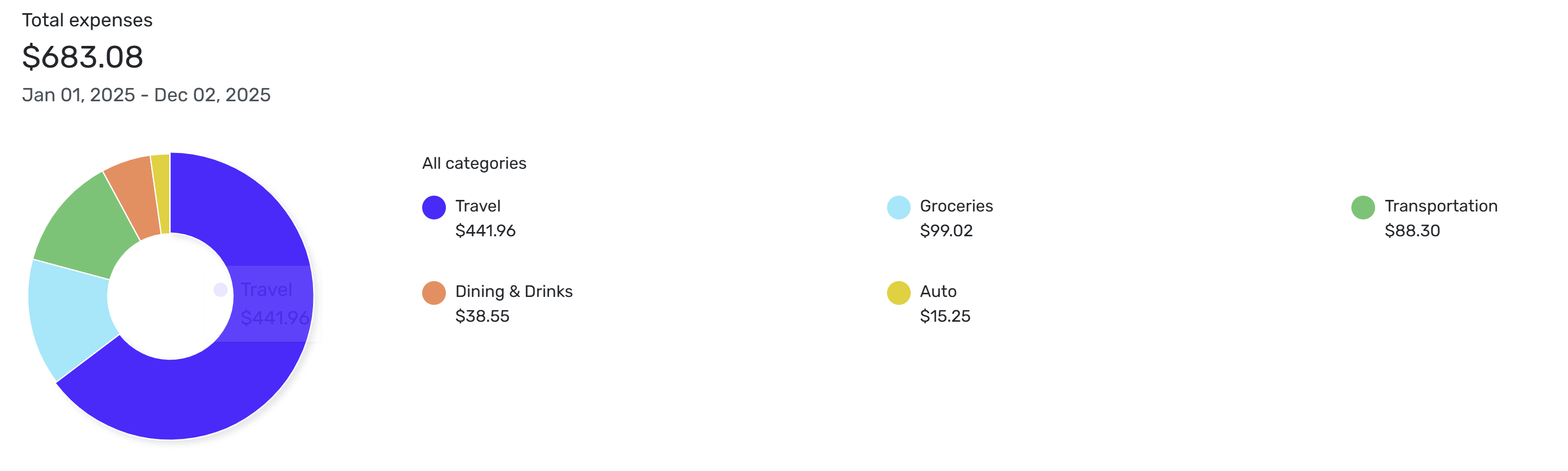The width and height of the screenshot is (1568, 471).
Task: Click the Jan 01 – Dec 02 date range
Action: 146,95
